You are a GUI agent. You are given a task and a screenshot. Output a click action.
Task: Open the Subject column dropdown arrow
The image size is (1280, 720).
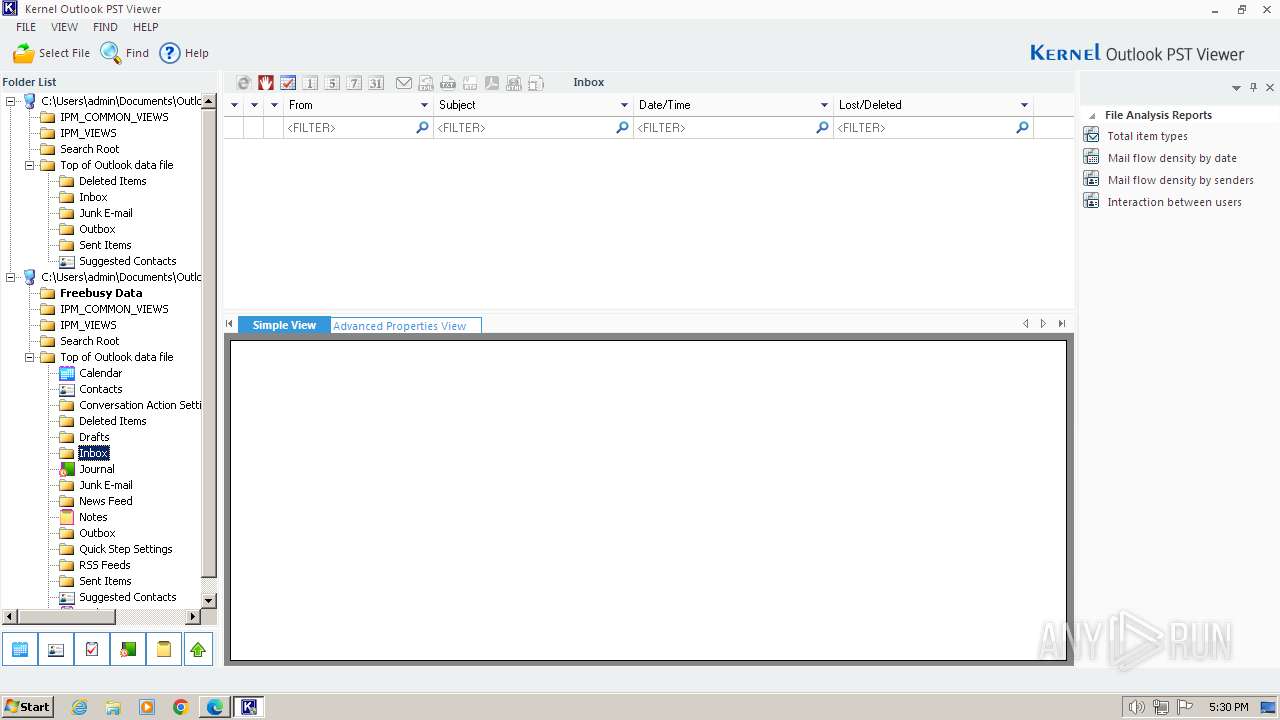[x=624, y=105]
